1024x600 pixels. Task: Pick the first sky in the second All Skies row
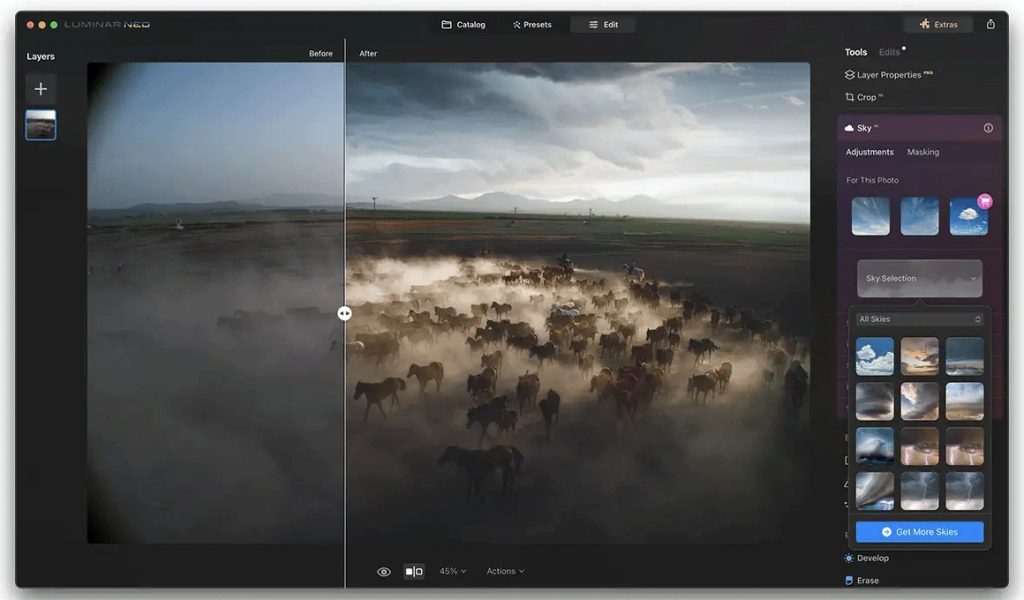[x=875, y=402]
